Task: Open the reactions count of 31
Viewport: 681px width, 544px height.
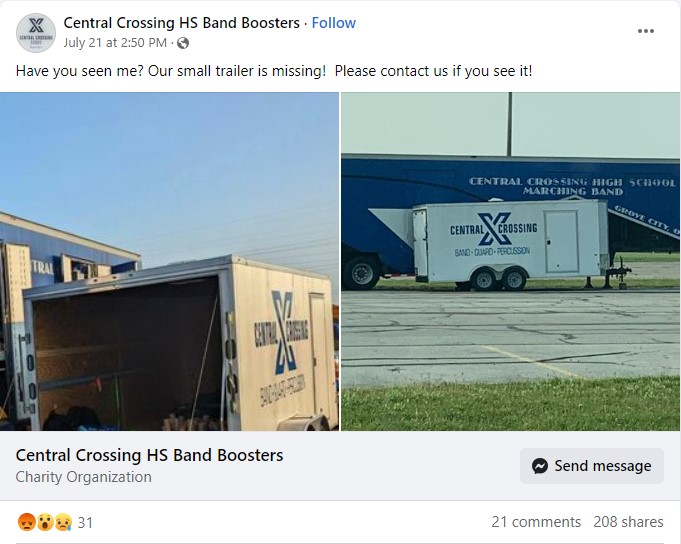Action: pos(85,522)
